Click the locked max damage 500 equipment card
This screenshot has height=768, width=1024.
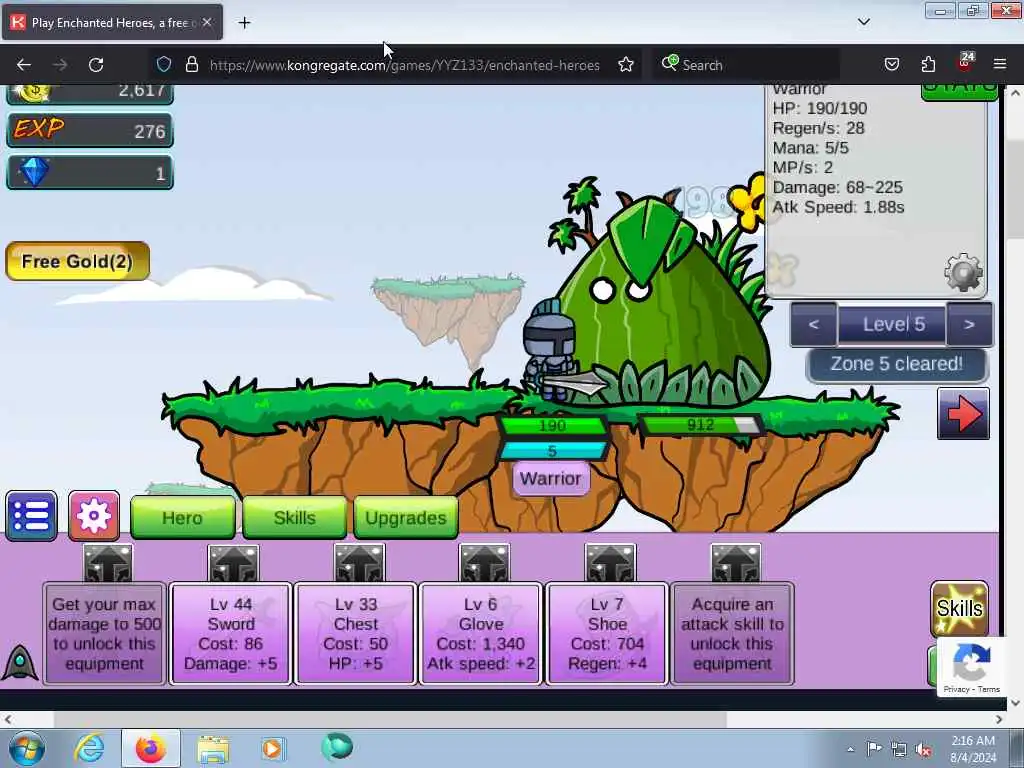point(104,633)
